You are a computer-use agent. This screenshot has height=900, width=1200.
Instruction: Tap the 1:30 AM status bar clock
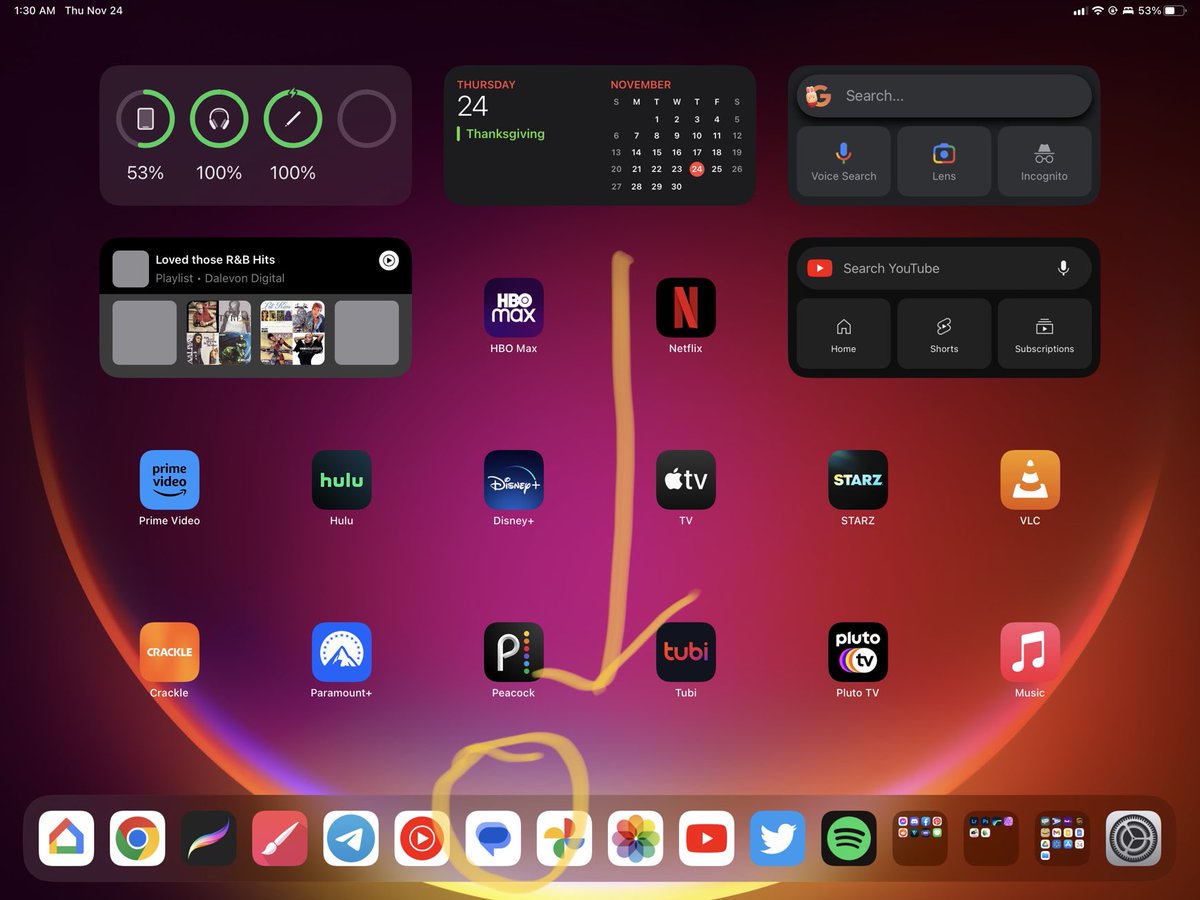click(x=35, y=10)
